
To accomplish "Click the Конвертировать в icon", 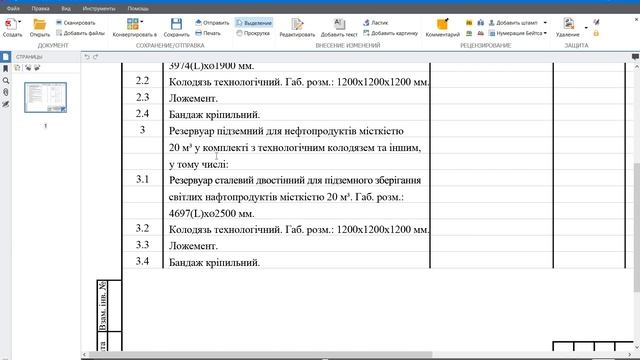I will pyautogui.click(x=133, y=24).
